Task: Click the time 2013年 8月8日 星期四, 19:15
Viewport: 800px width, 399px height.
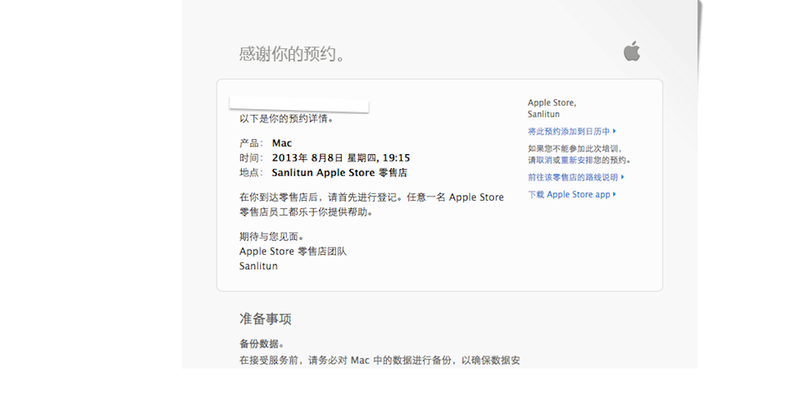Action: tap(341, 158)
